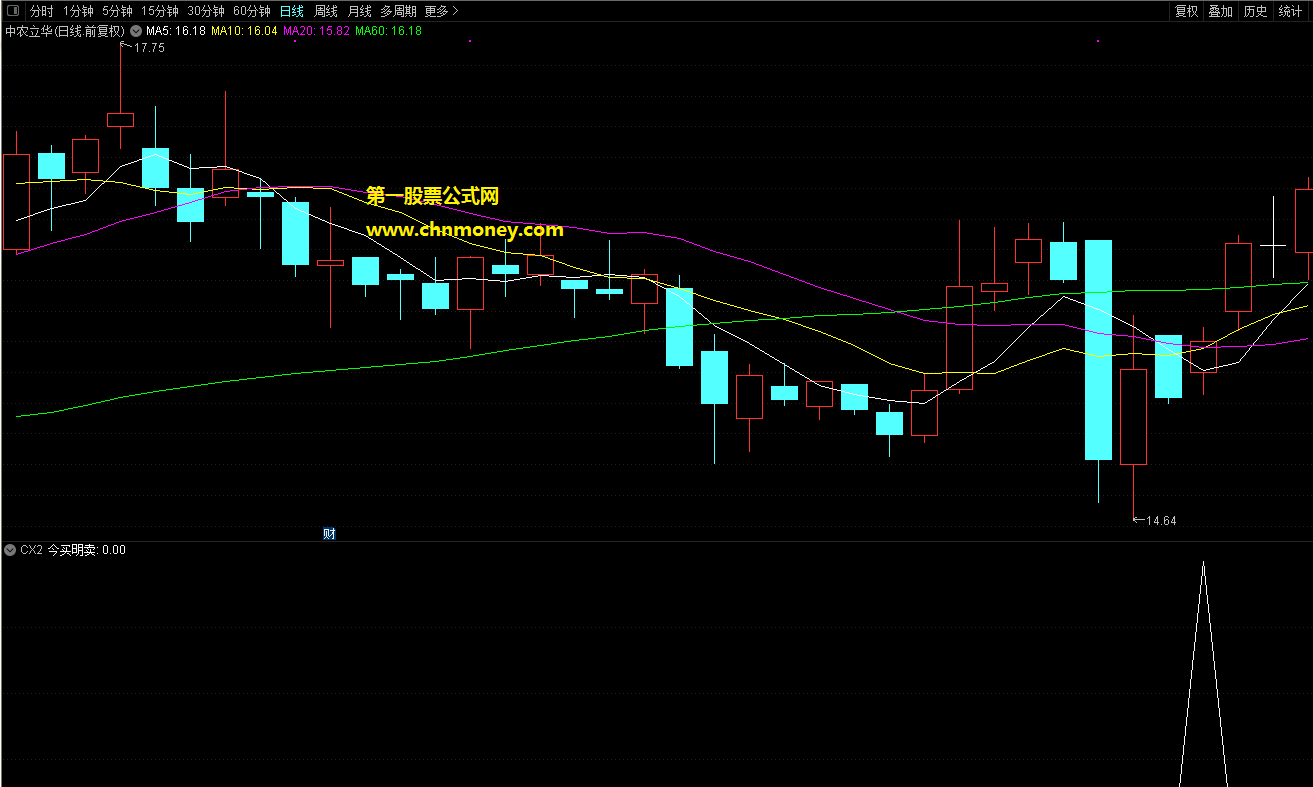Switch to 周线 weekly chart
Image resolution: width=1313 pixels, height=787 pixels.
coord(326,11)
